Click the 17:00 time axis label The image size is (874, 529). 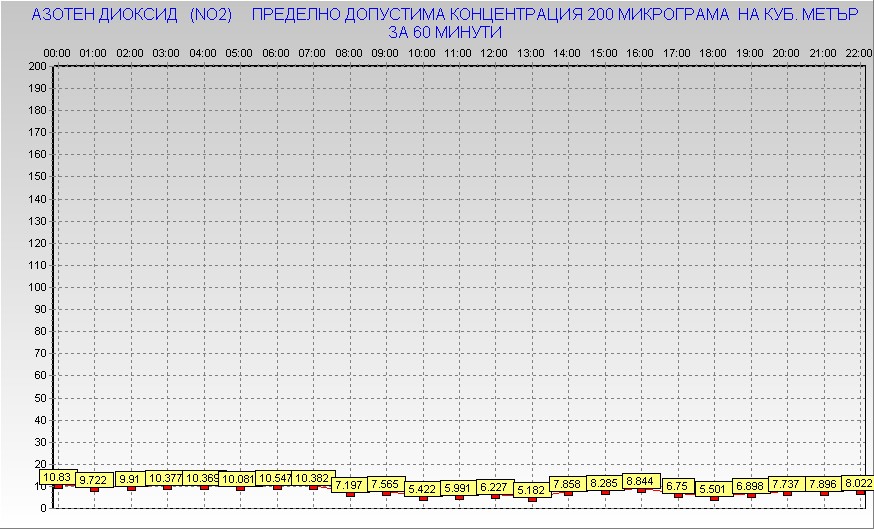(x=676, y=52)
